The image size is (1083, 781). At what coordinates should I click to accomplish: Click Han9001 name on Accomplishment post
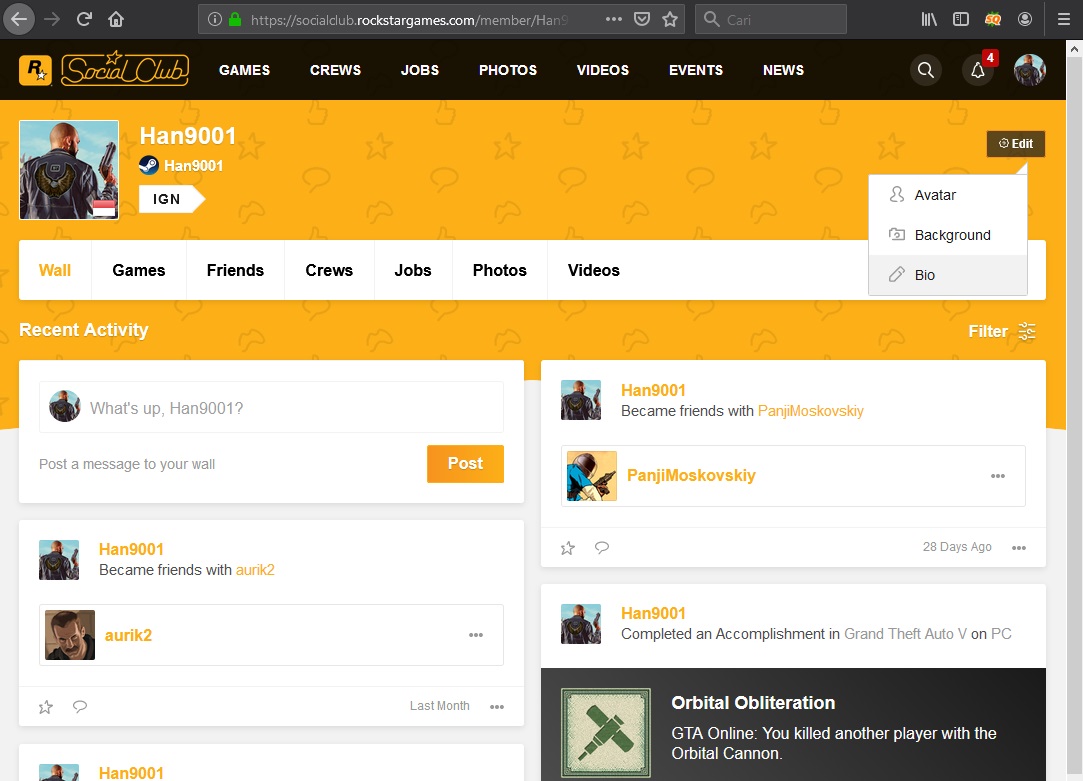653,613
